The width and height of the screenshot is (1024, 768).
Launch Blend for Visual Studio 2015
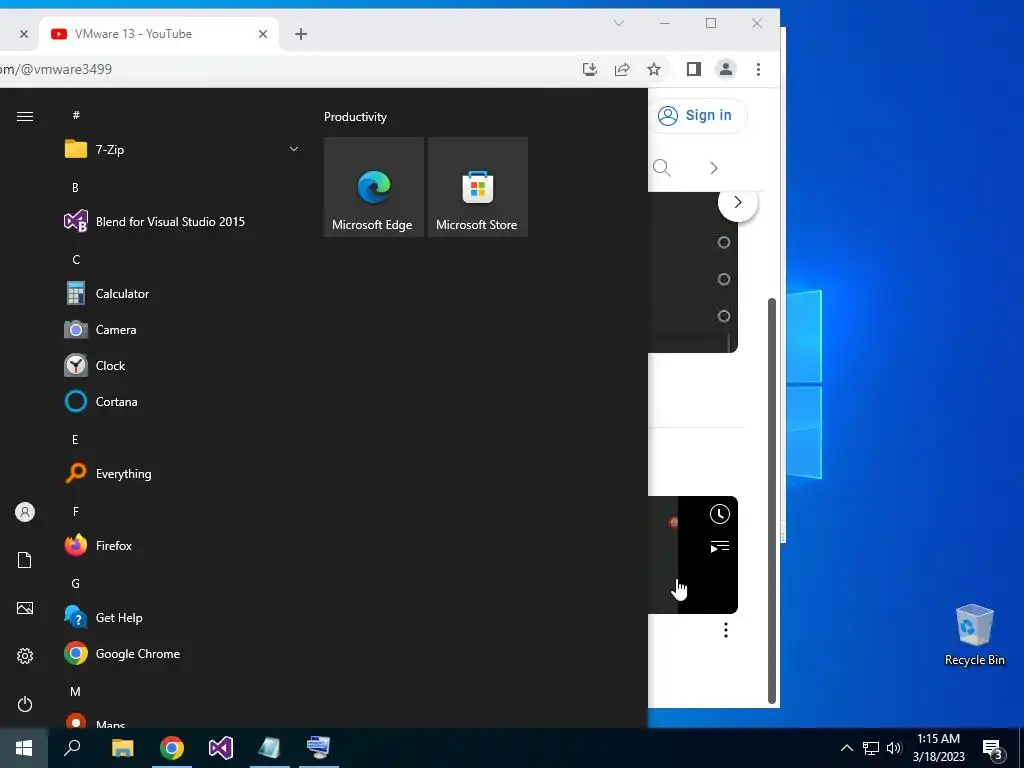182,221
